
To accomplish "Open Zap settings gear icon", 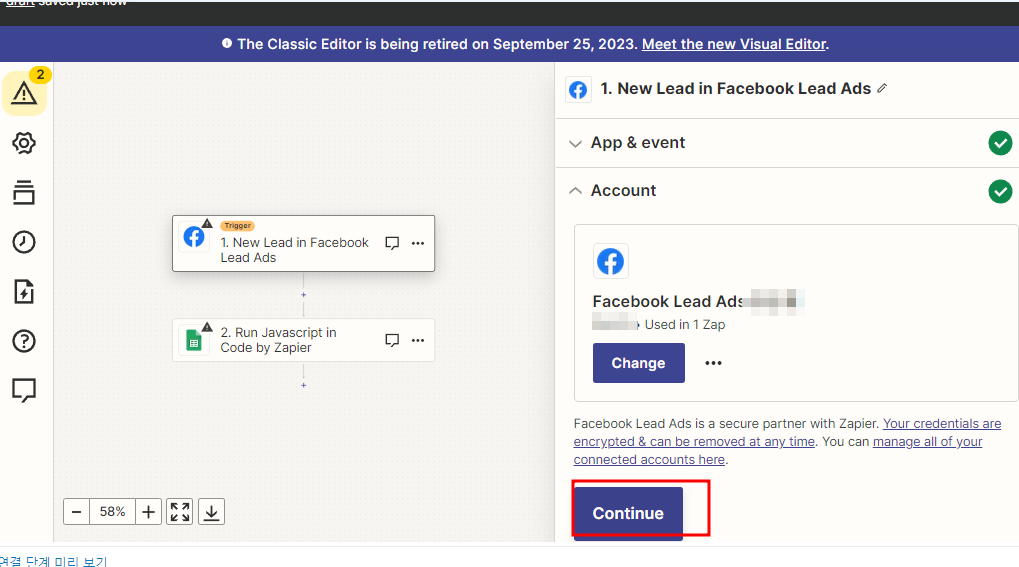I will pos(24,143).
